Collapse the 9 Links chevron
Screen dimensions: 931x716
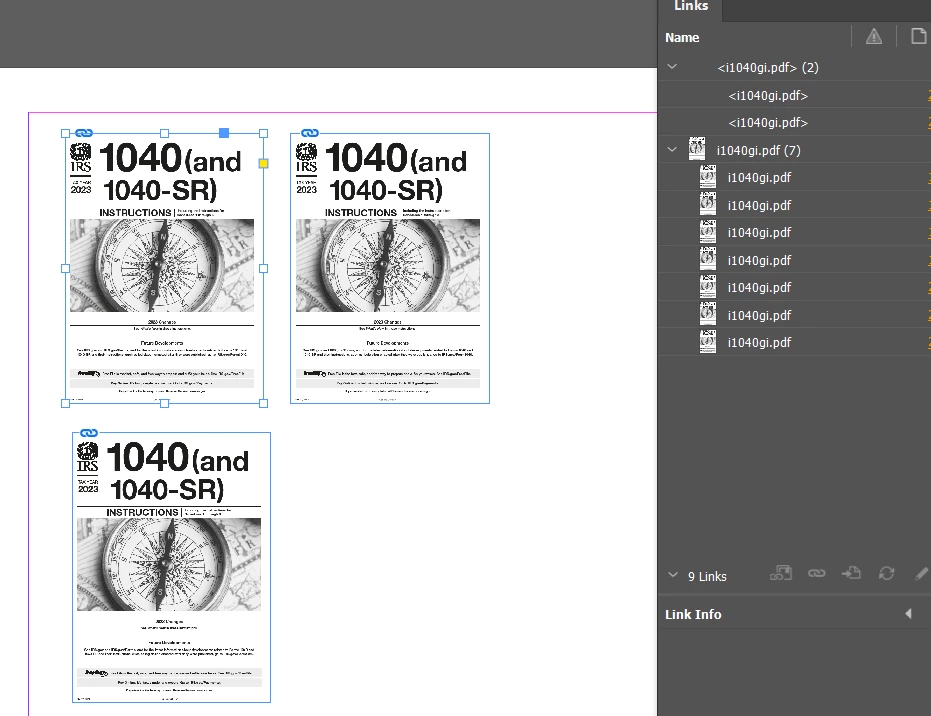673,575
